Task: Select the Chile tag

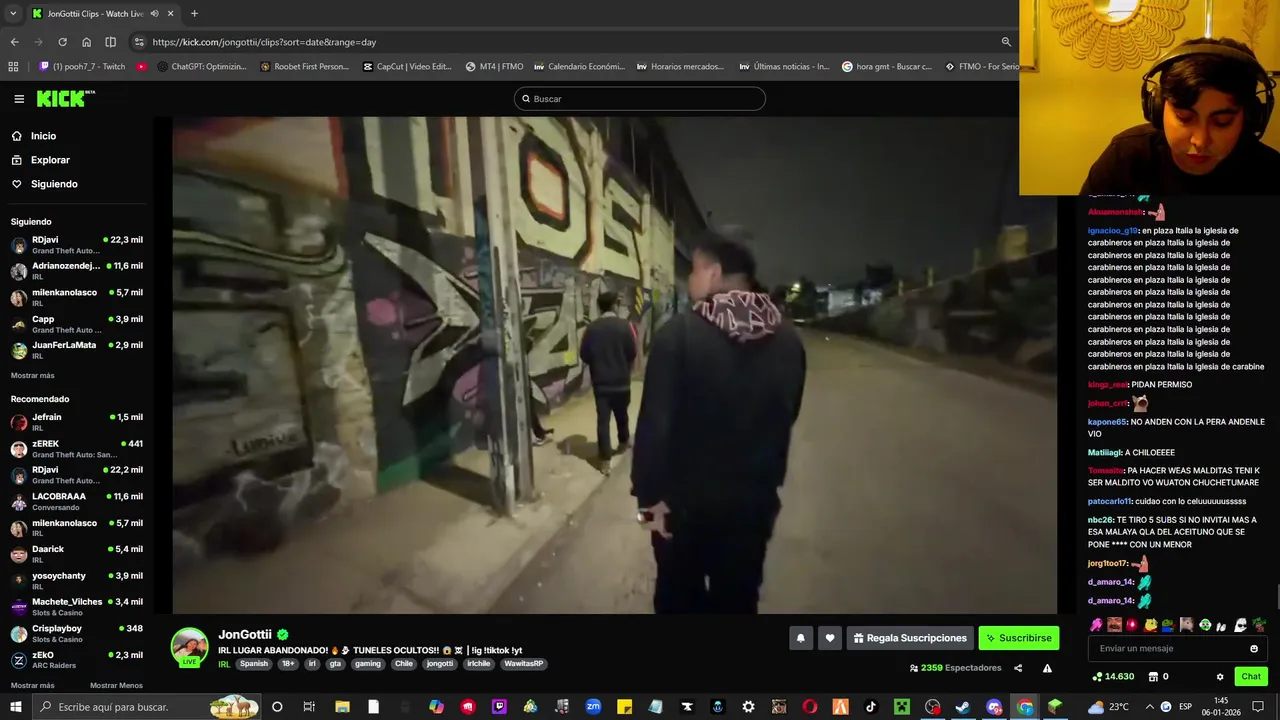Action: [x=404, y=664]
